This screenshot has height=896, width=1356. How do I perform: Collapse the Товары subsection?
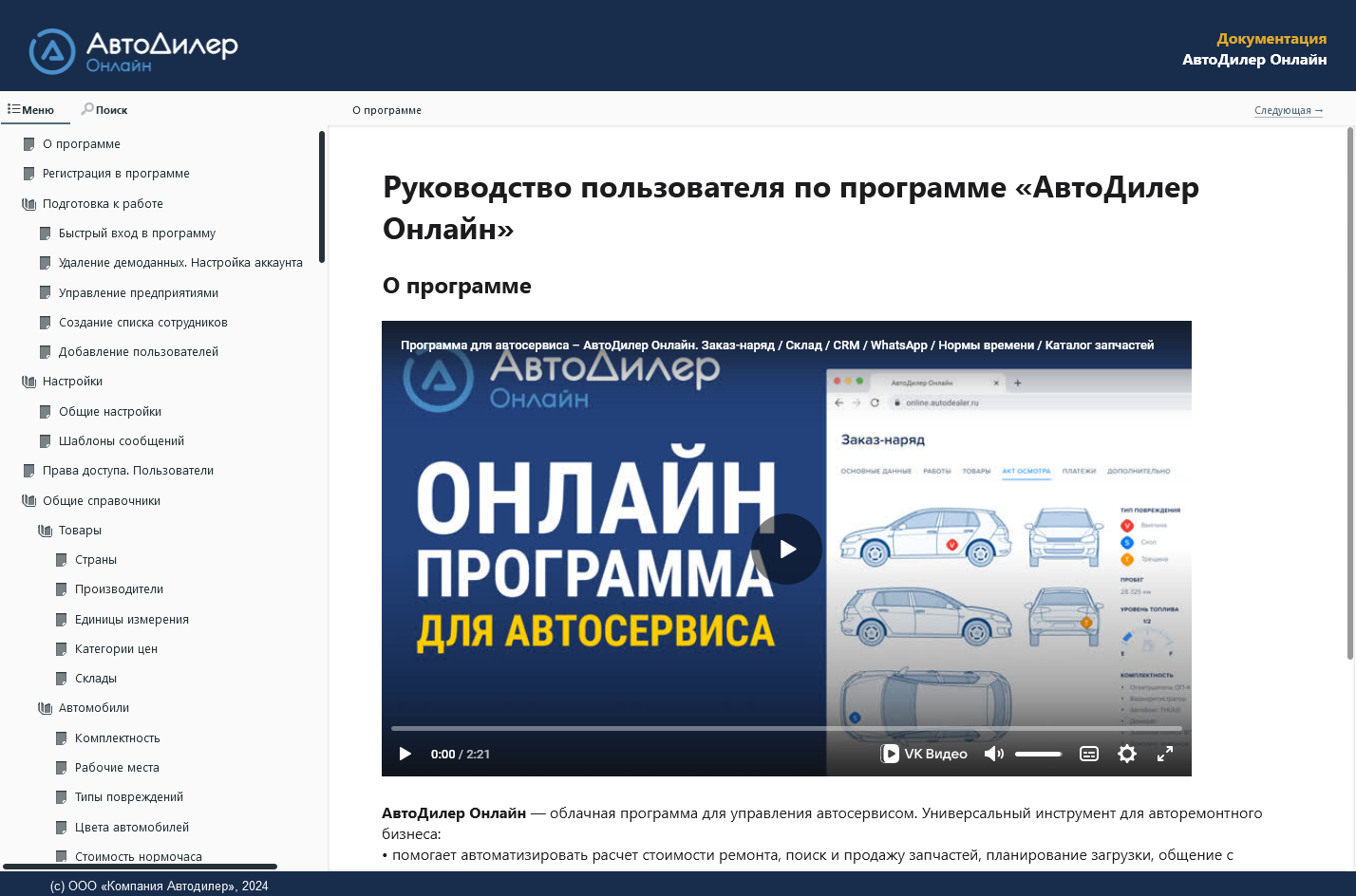(80, 531)
